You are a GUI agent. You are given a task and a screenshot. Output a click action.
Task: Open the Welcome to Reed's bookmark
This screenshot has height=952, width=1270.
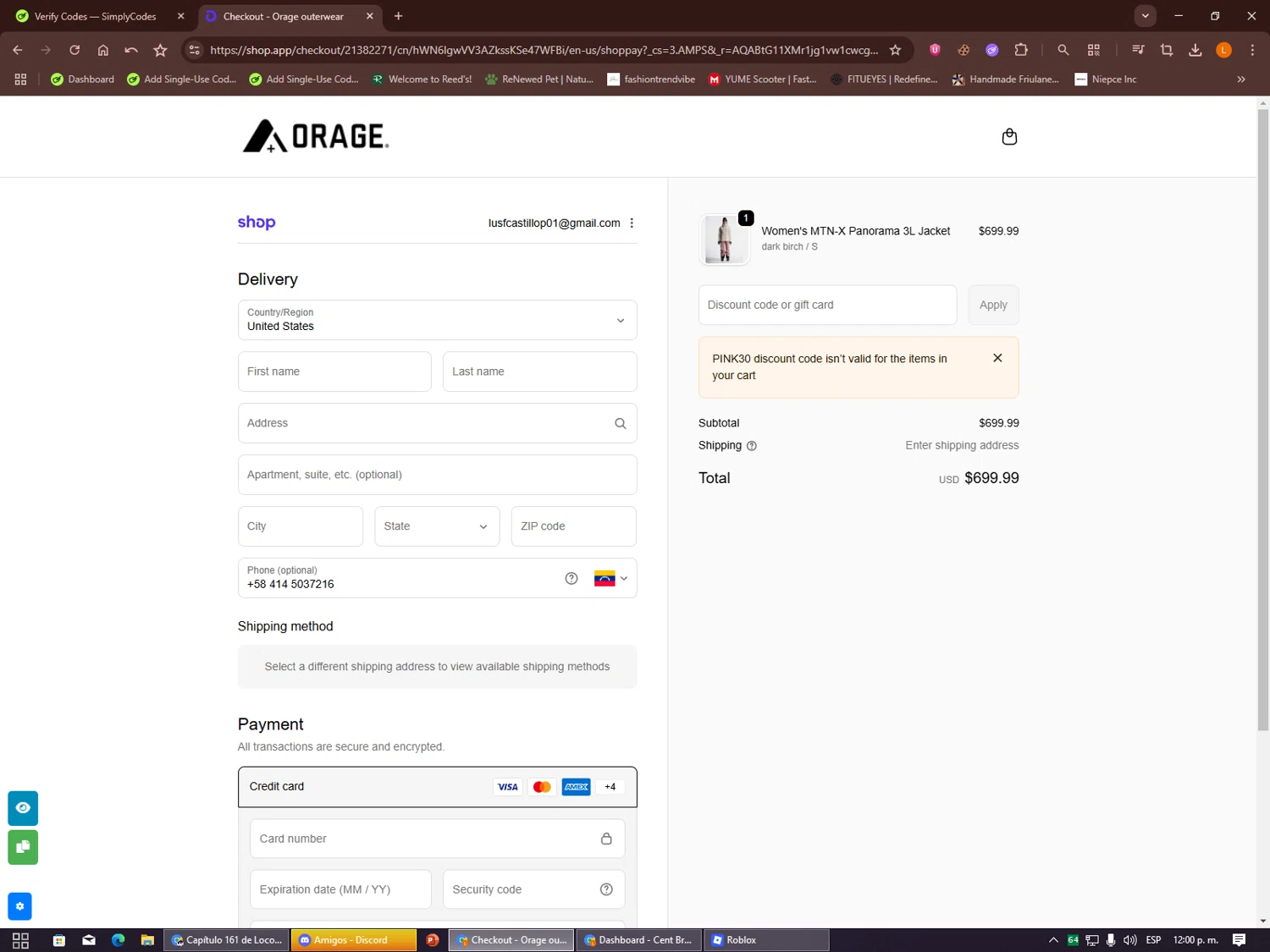click(422, 80)
